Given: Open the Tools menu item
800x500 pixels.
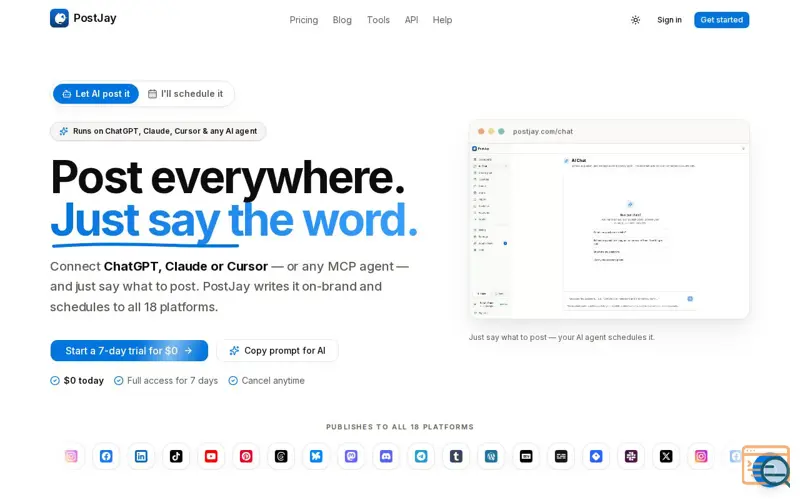Looking at the screenshot, I should pyautogui.click(x=378, y=20).
